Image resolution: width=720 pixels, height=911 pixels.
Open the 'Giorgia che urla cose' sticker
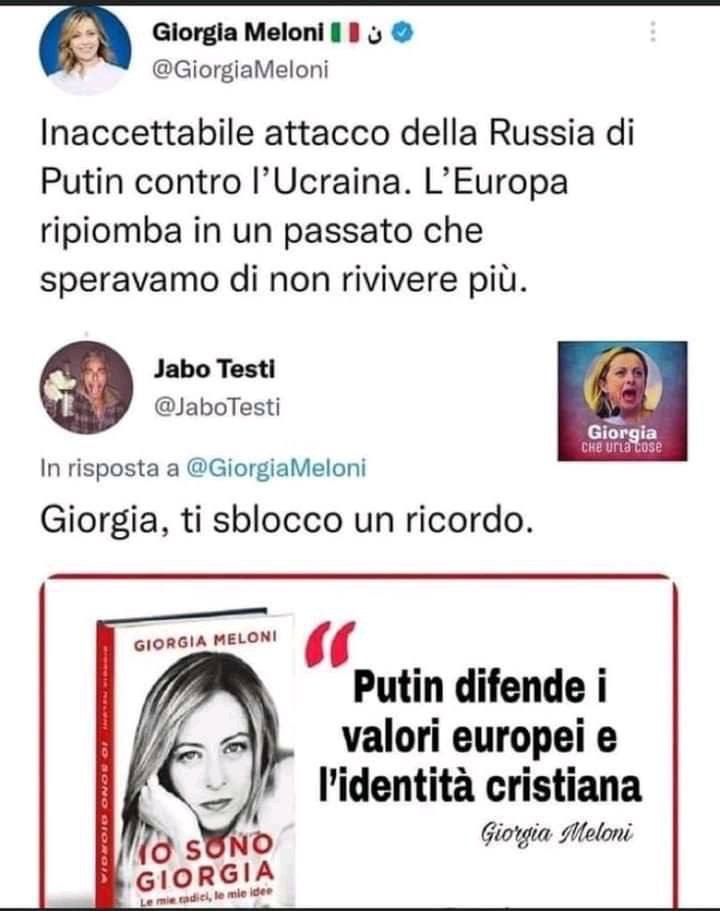622,401
